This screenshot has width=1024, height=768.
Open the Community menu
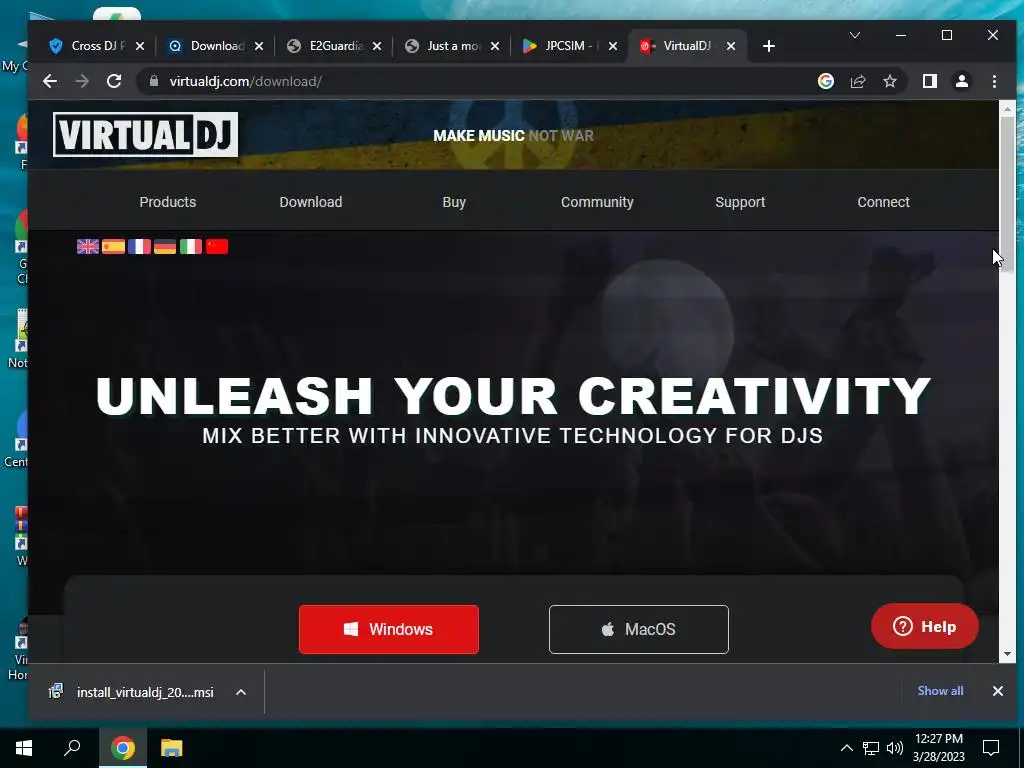(x=597, y=202)
